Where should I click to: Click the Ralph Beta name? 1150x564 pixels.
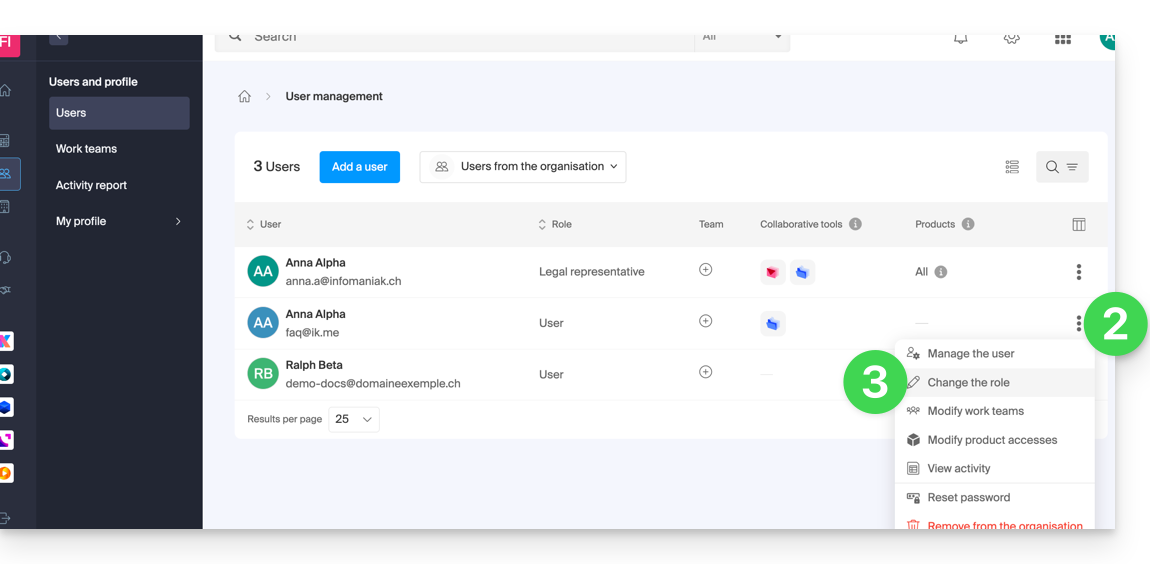[314, 365]
